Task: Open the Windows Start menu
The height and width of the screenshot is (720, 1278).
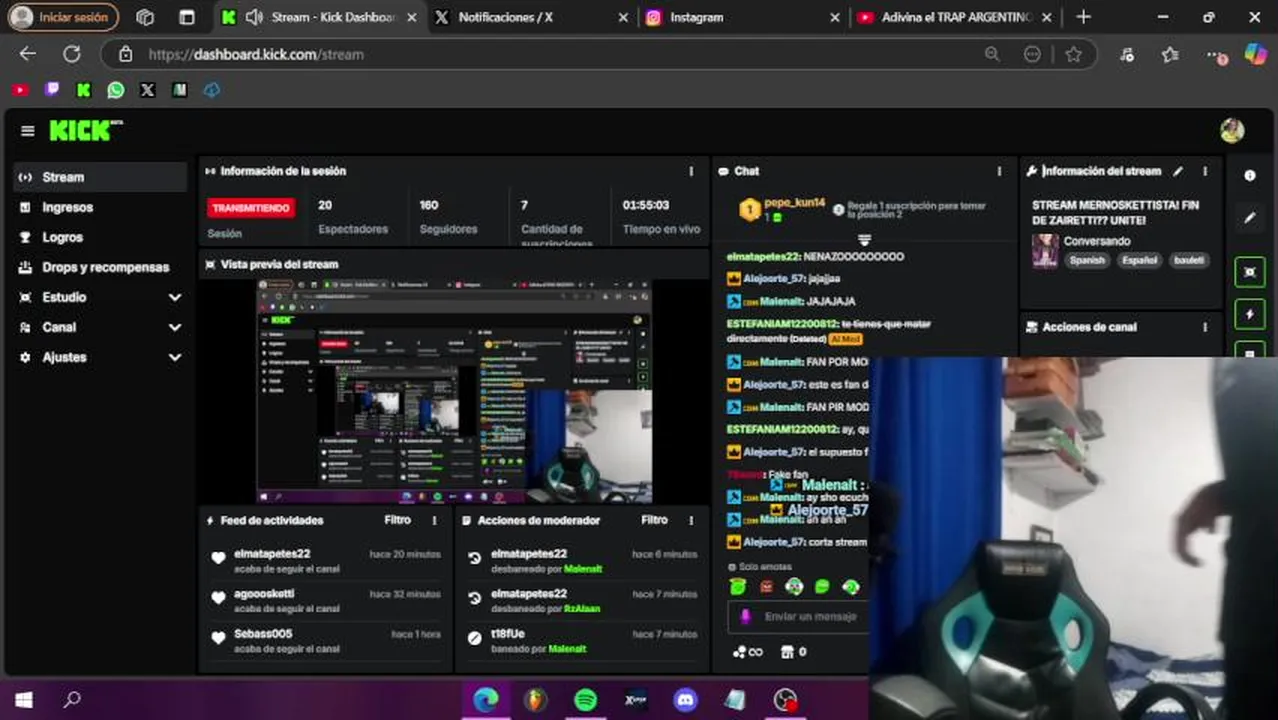Action: click(23, 700)
